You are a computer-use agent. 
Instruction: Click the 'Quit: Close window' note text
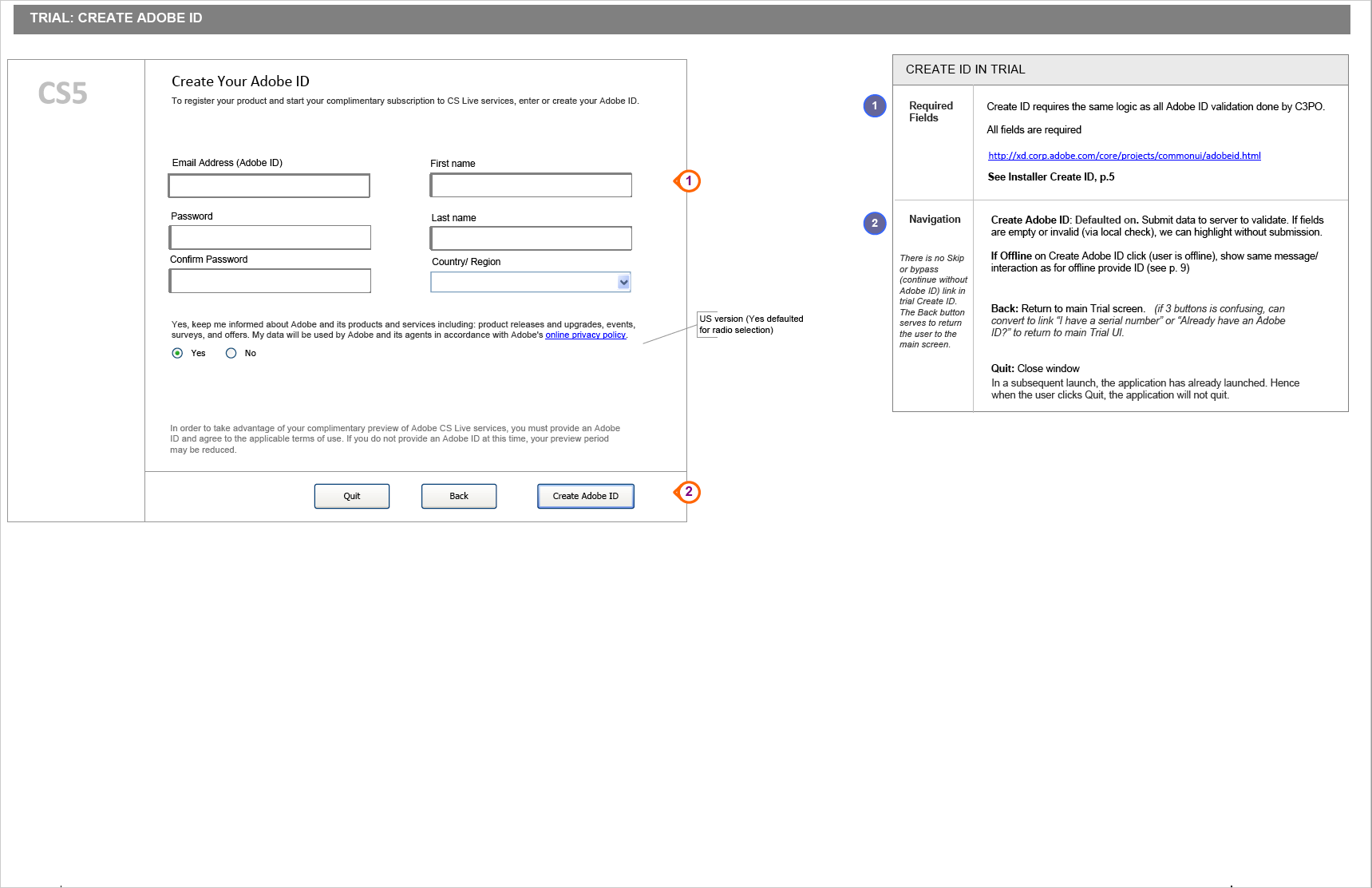tap(1035, 369)
